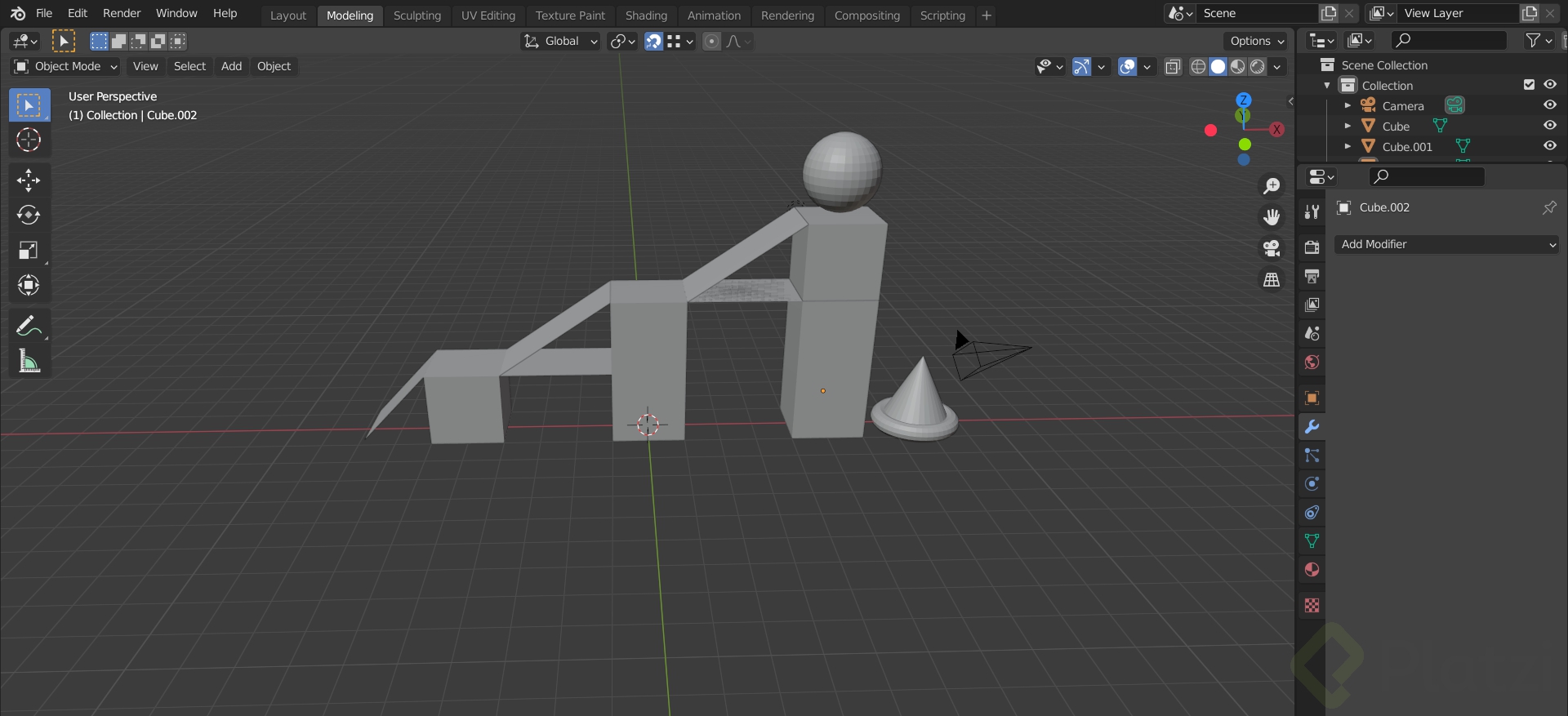
Task: Uncheck the Collection exclude checkbox
Action: click(x=1529, y=85)
